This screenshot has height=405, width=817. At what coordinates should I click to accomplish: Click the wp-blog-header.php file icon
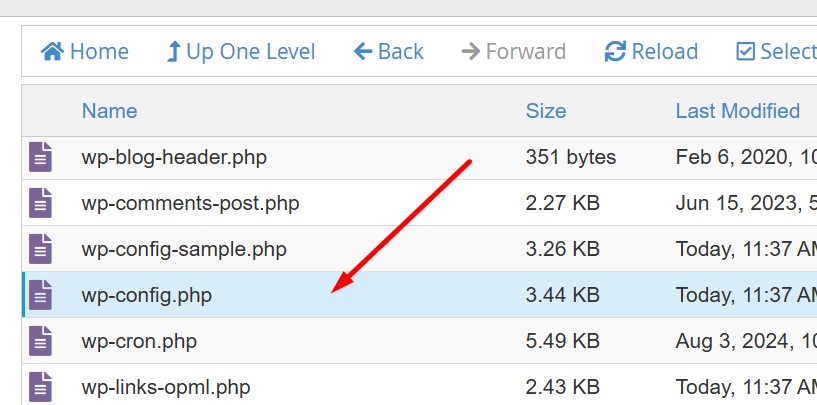[40, 157]
